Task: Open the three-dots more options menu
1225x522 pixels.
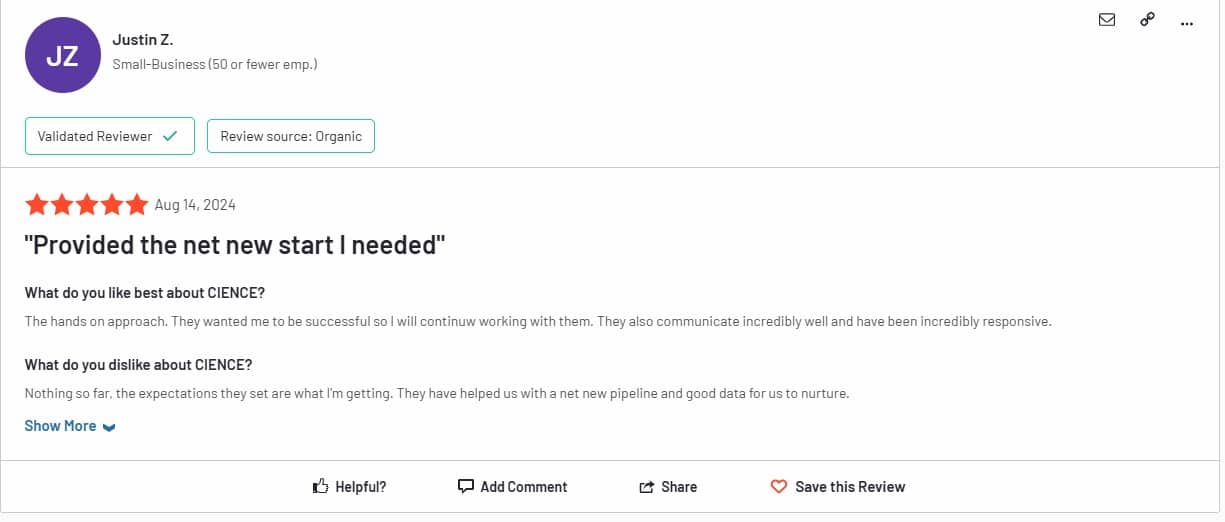Action: click(x=1187, y=22)
